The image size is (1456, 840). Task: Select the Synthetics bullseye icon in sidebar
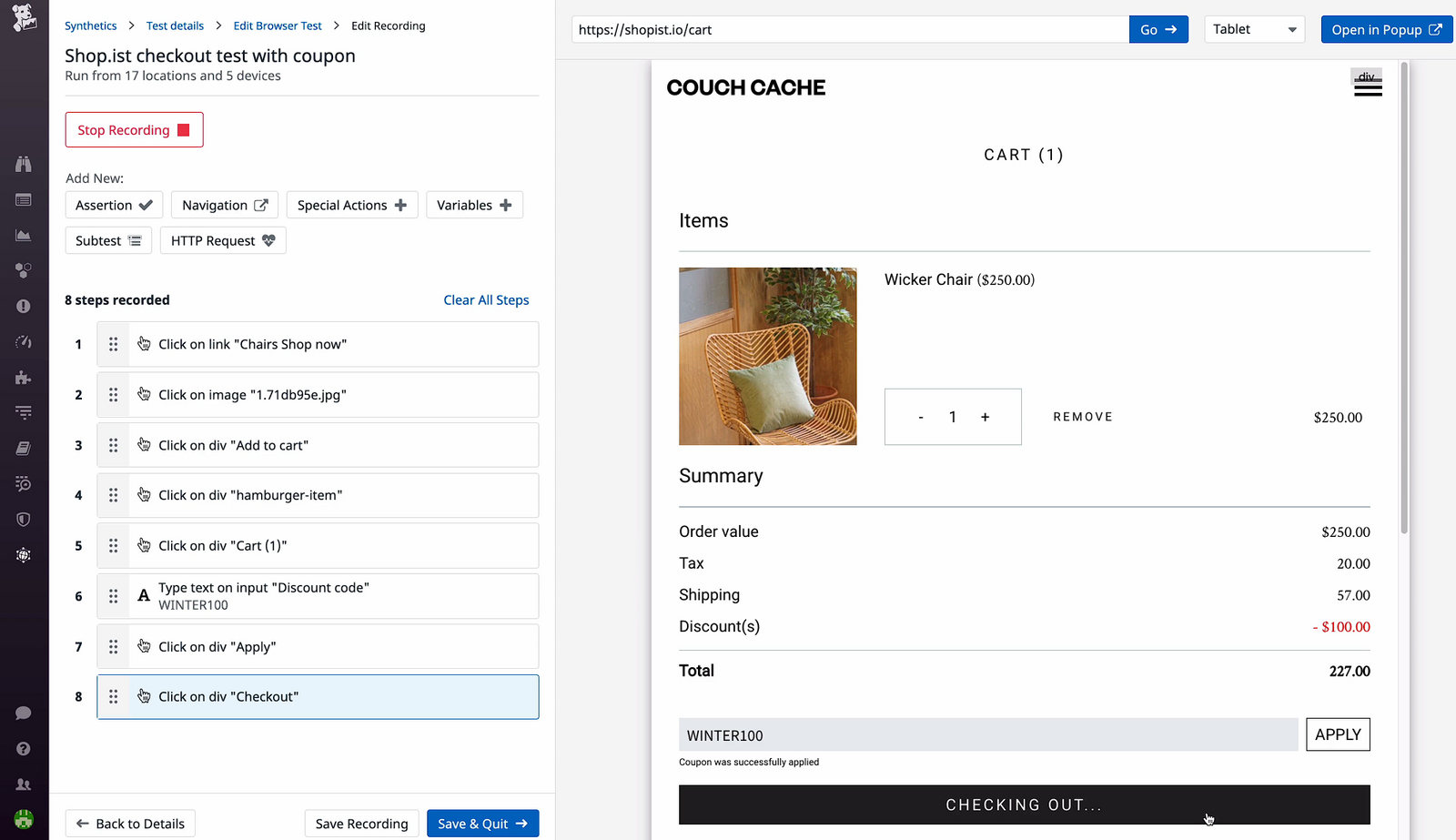tap(24, 555)
